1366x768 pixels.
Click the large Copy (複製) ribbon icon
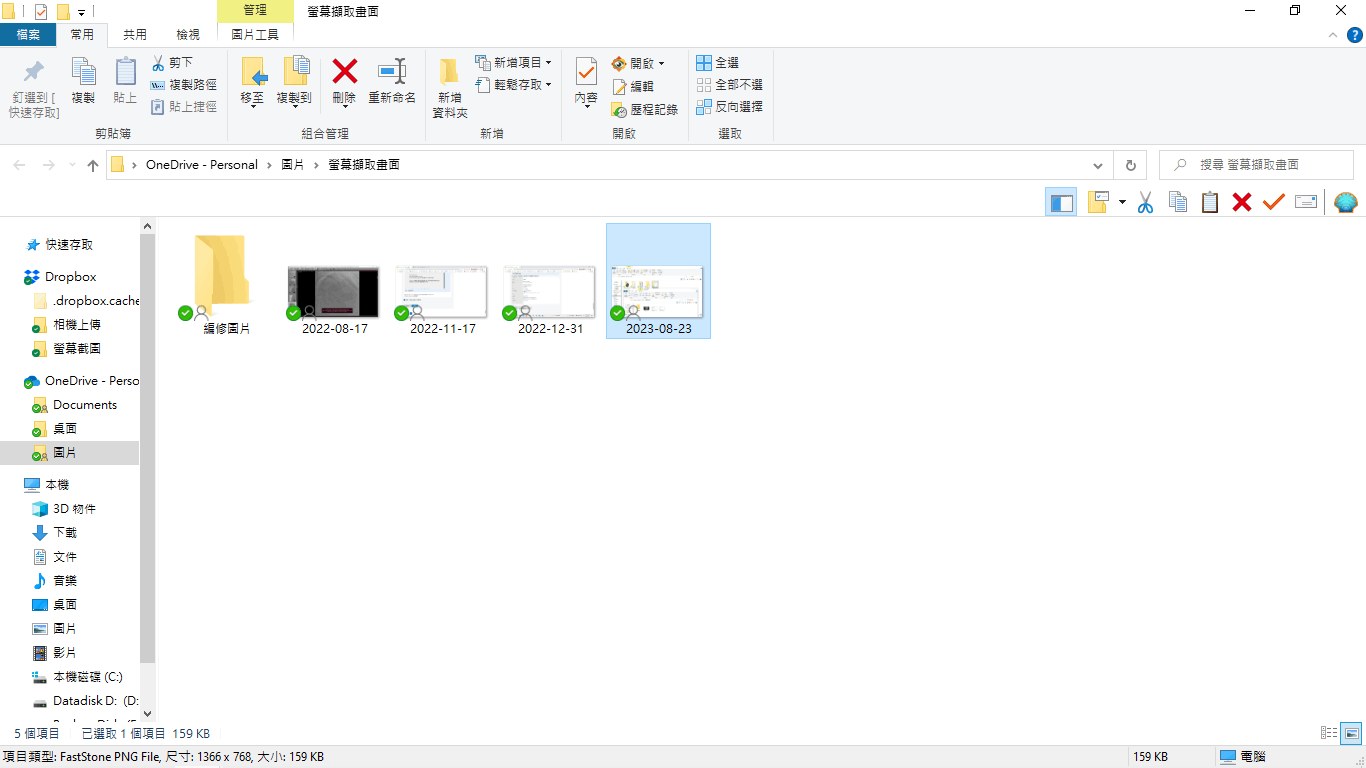83,82
